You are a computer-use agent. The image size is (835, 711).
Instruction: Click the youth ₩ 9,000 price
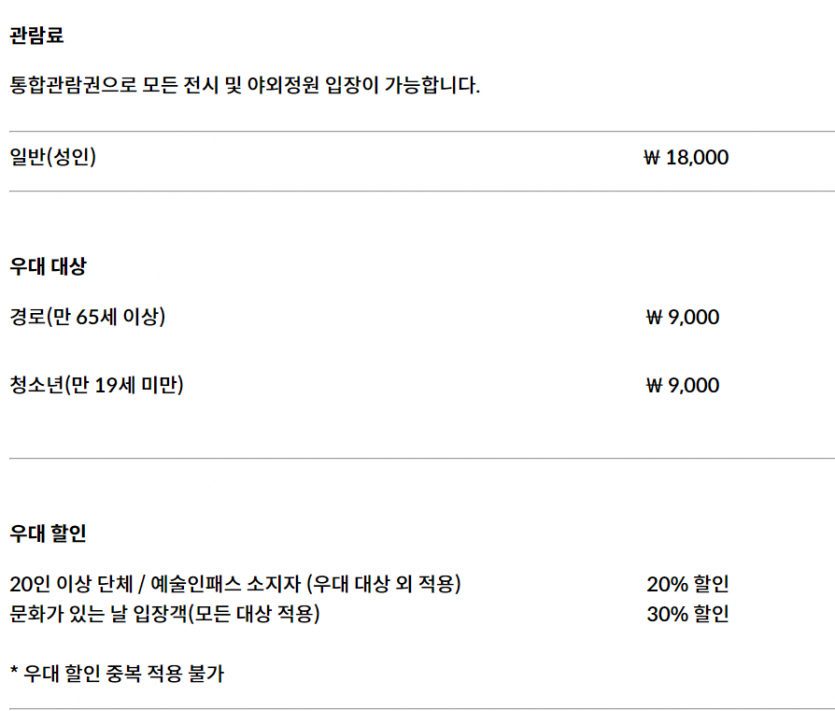[x=682, y=385]
